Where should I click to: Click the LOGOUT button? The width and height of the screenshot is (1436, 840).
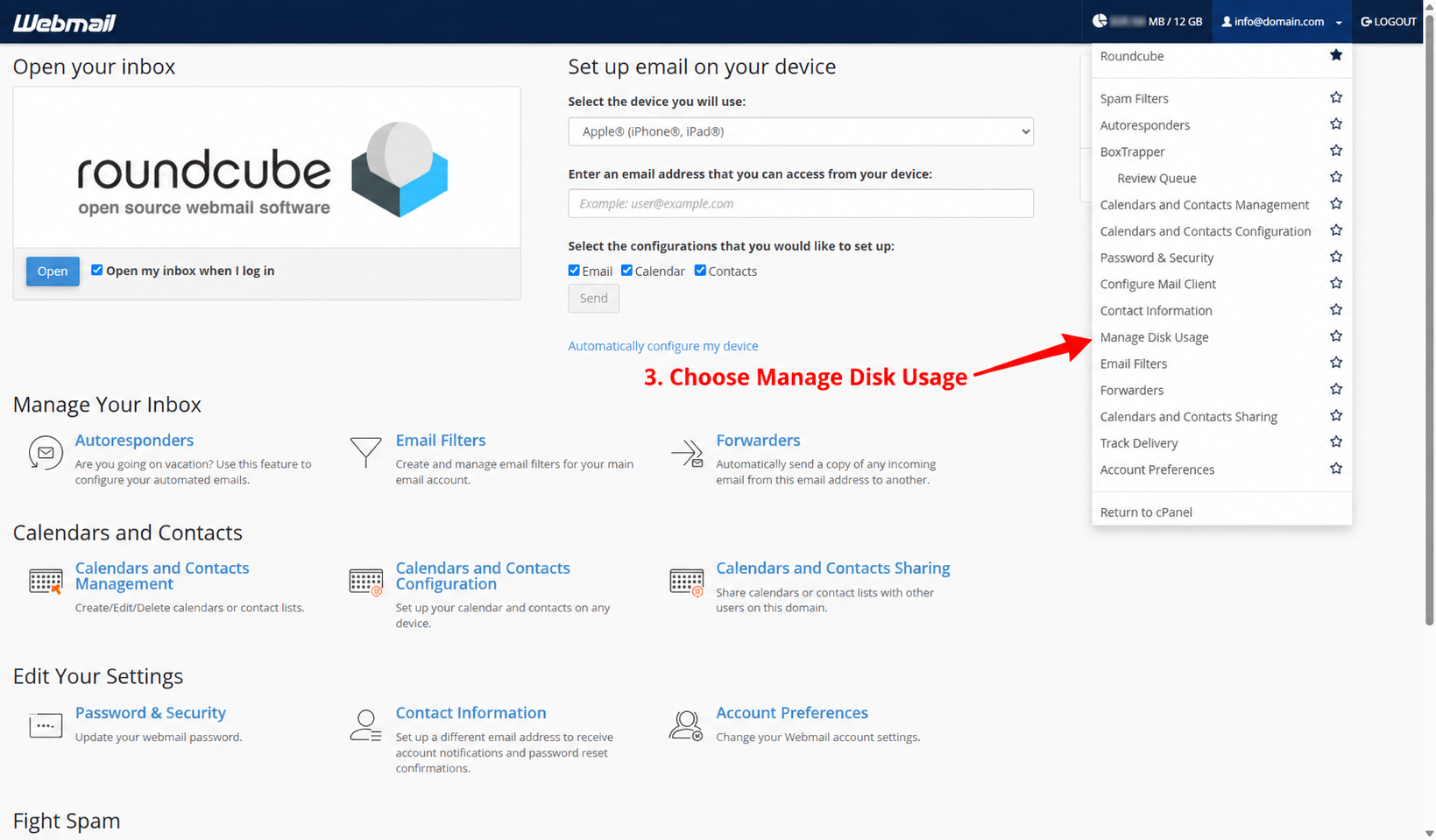(x=1389, y=22)
